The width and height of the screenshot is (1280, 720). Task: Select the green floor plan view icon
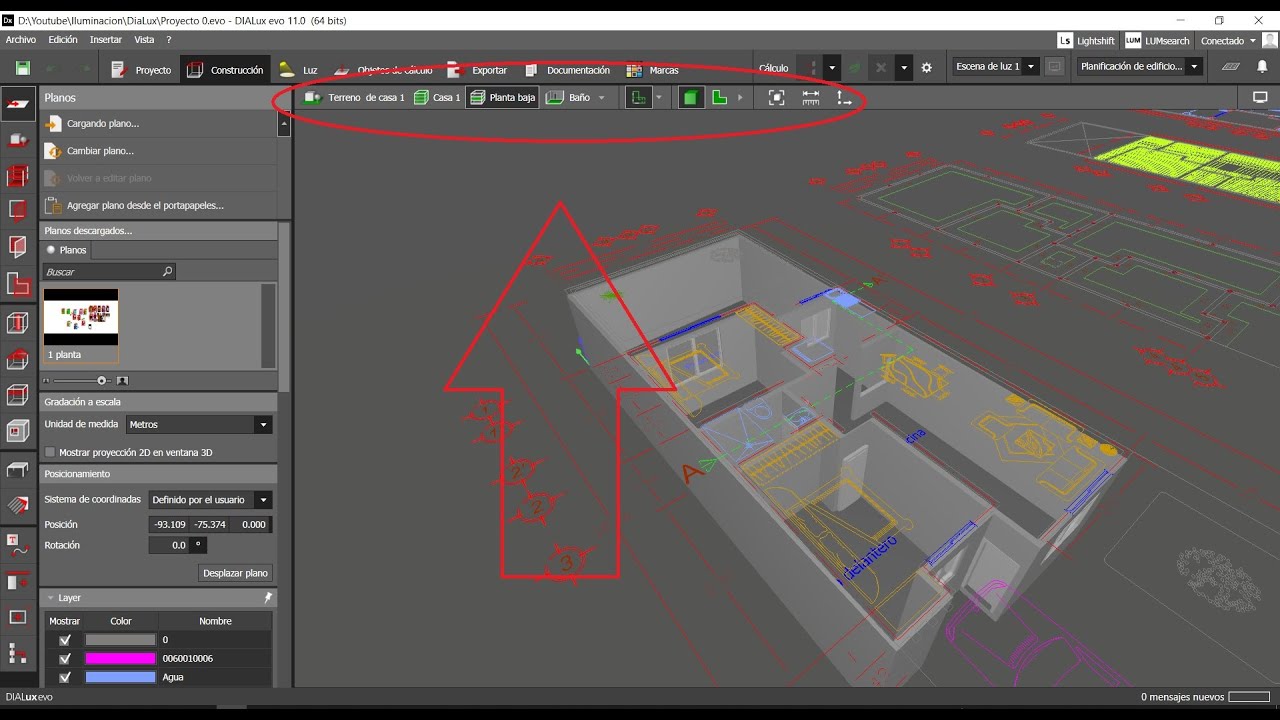click(x=719, y=97)
